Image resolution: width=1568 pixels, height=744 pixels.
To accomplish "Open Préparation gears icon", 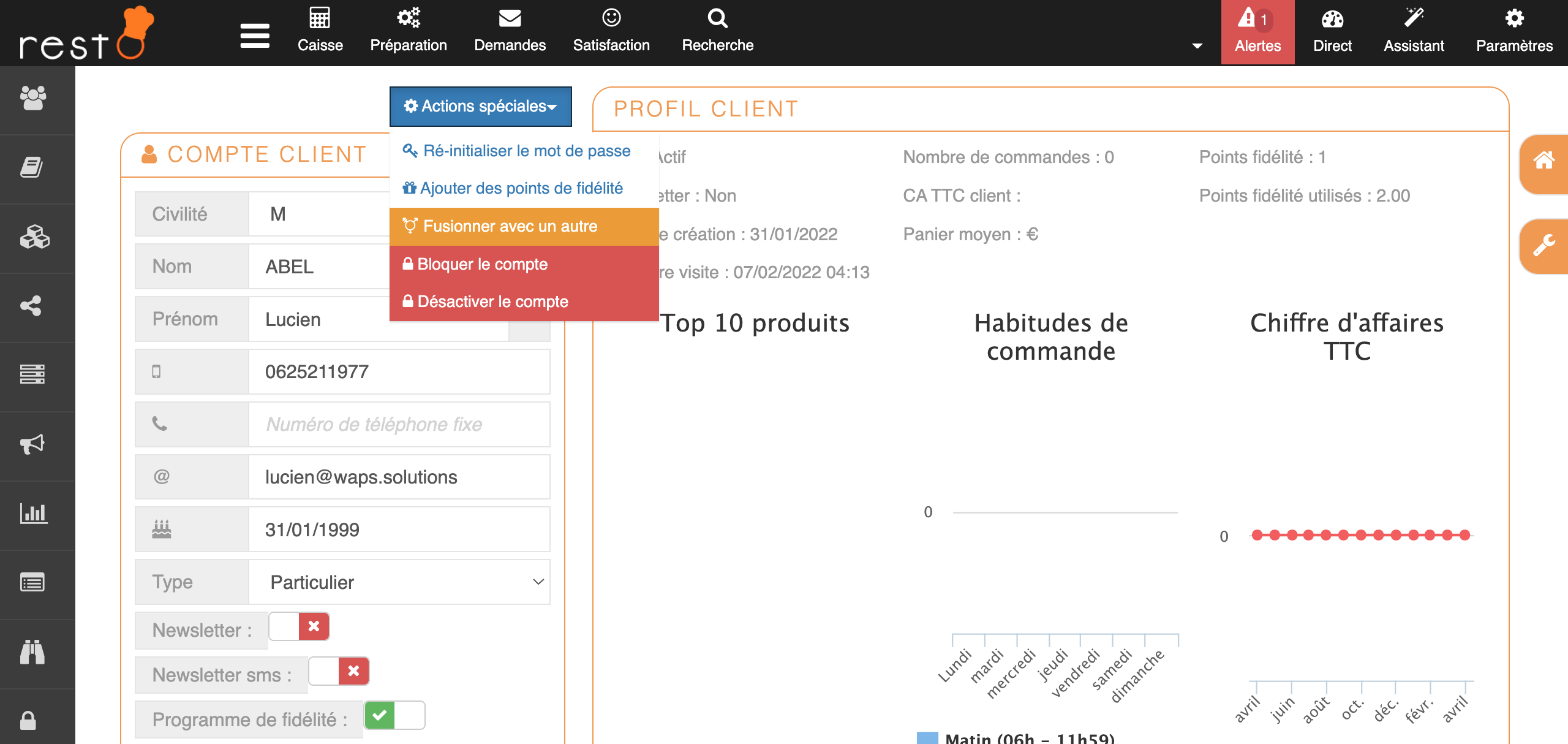I will [x=408, y=18].
